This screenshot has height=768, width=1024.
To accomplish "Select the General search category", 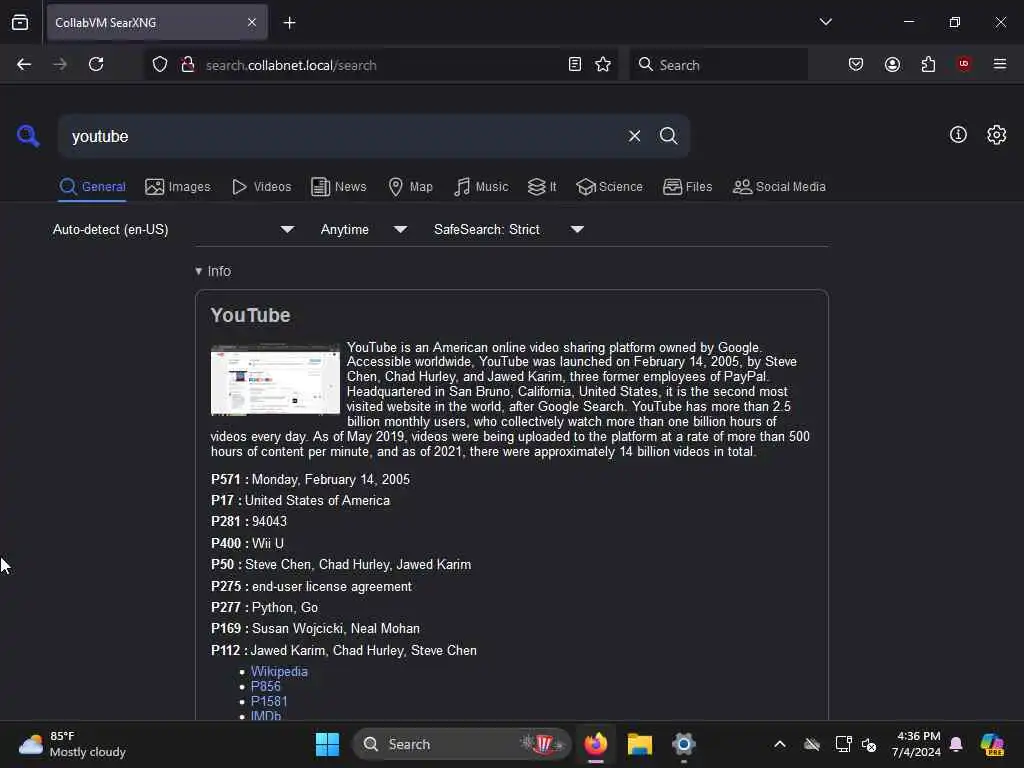I will (x=92, y=187).
